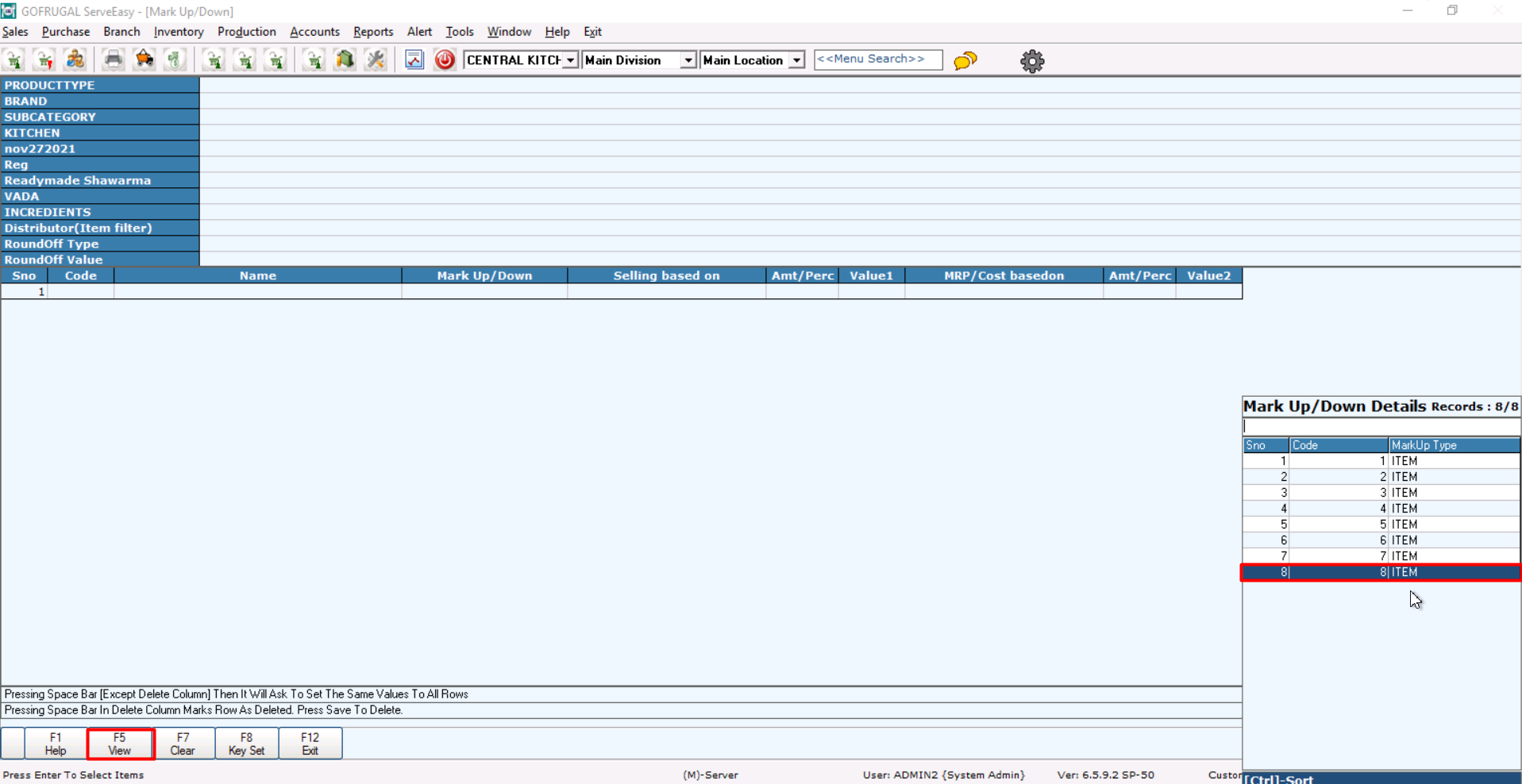
Task: Click the green jerrycan icon in toolbar
Action: tap(345, 60)
